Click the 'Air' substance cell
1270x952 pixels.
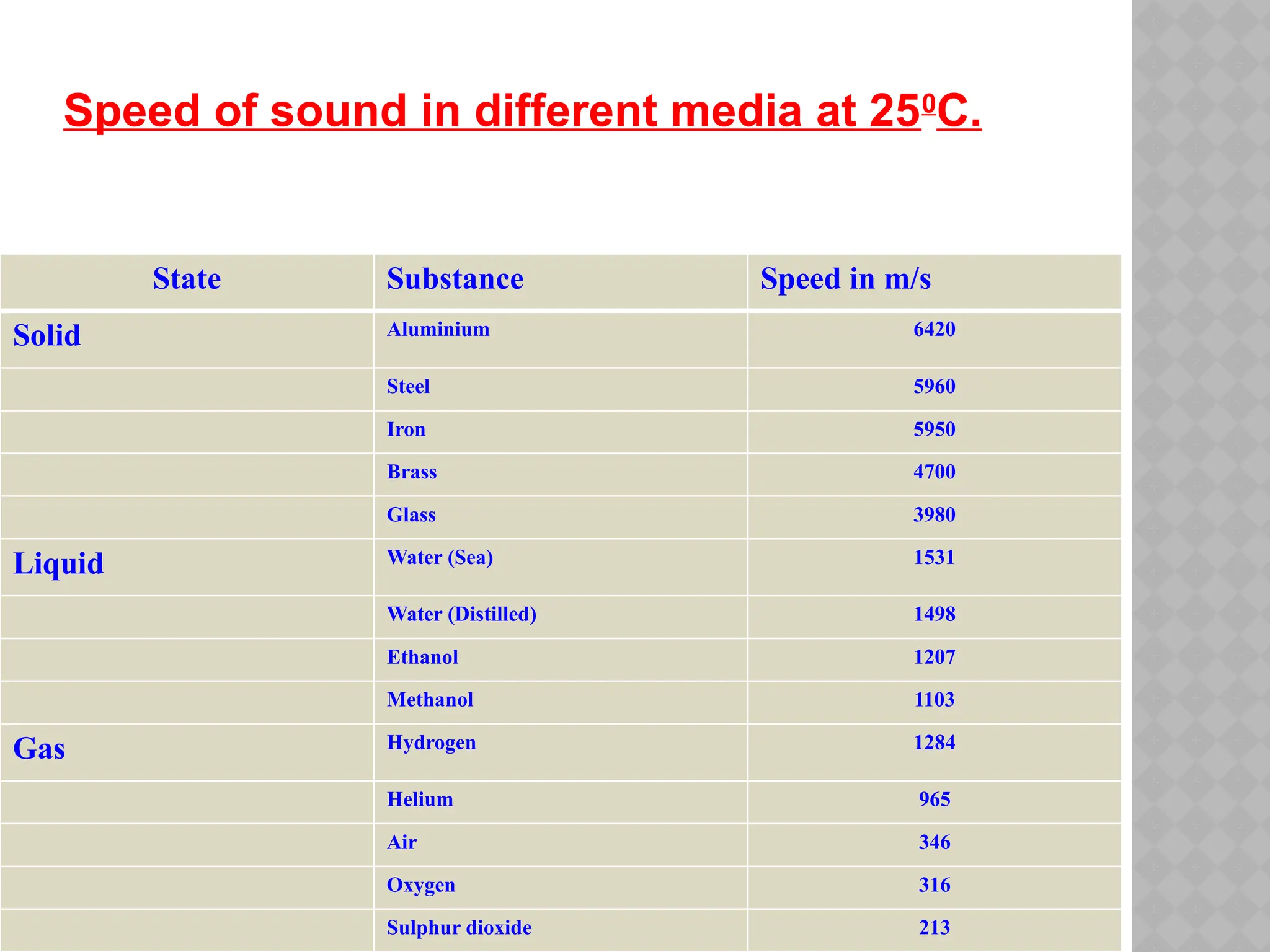[x=561, y=845]
